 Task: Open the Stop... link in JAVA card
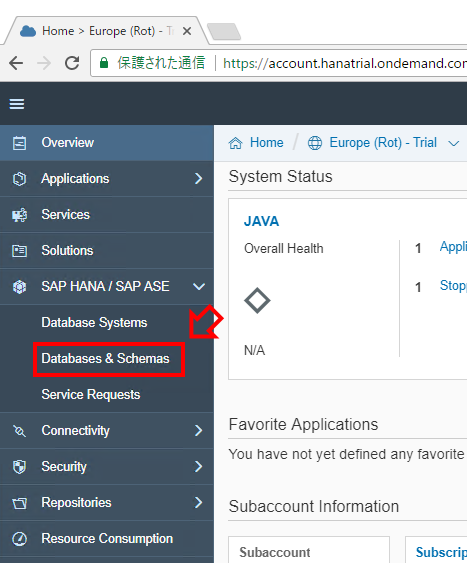pos(453,285)
